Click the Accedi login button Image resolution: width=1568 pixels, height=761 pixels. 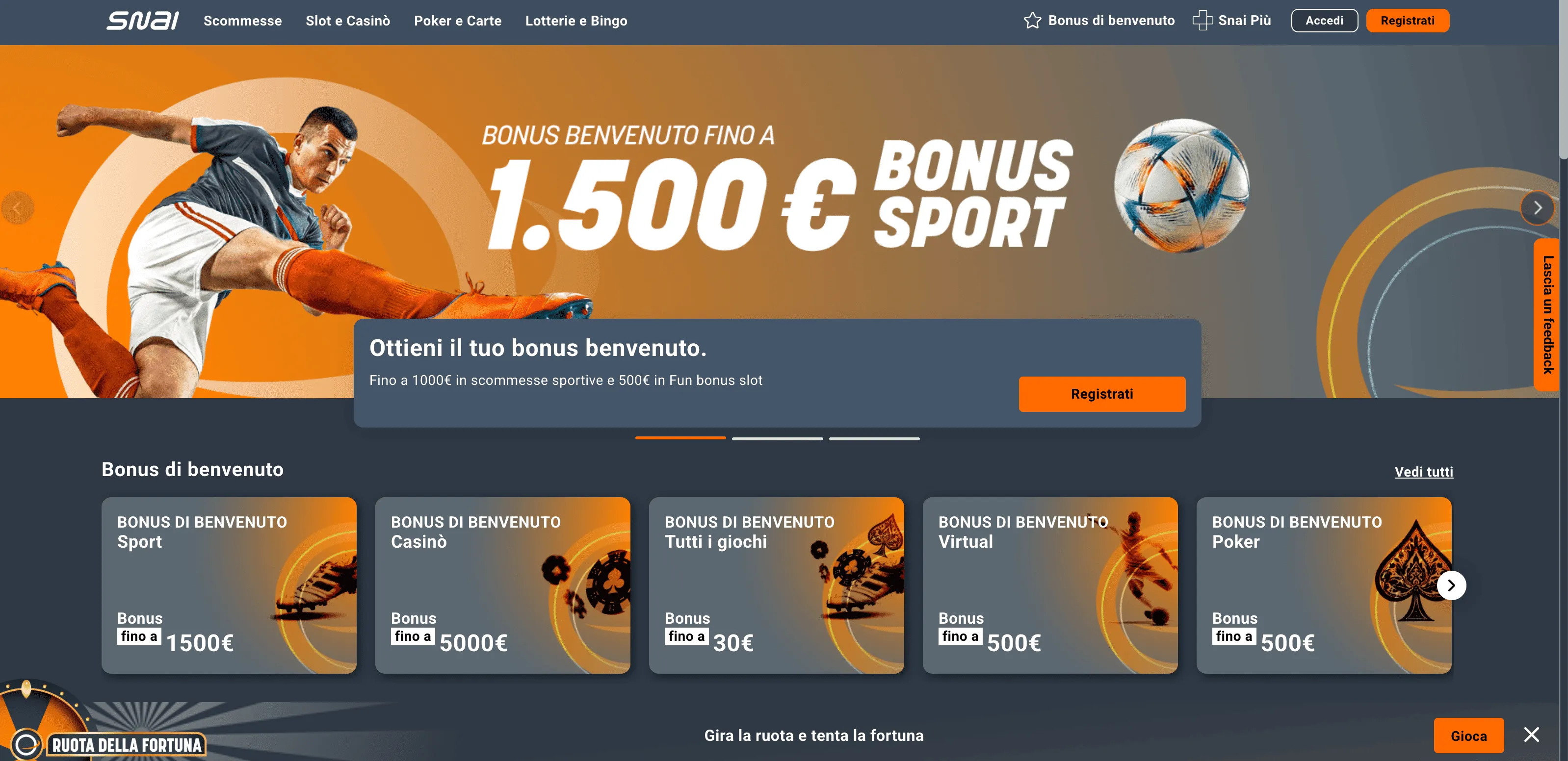pos(1324,21)
